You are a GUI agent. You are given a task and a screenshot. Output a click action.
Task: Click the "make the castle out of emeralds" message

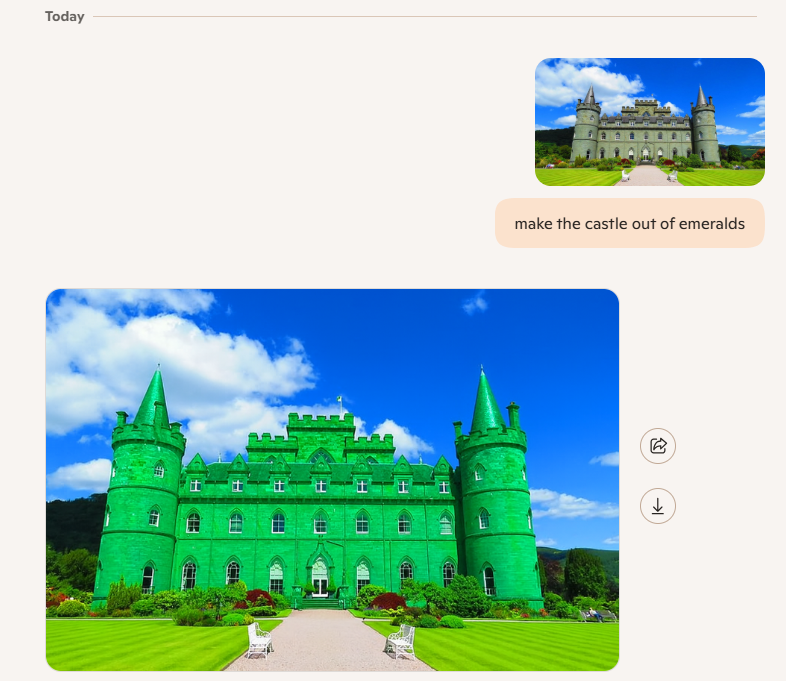tap(629, 223)
